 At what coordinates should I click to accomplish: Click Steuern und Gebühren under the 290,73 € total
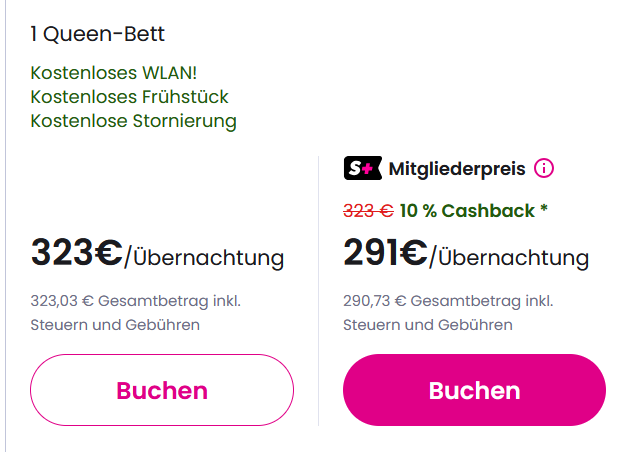(428, 324)
